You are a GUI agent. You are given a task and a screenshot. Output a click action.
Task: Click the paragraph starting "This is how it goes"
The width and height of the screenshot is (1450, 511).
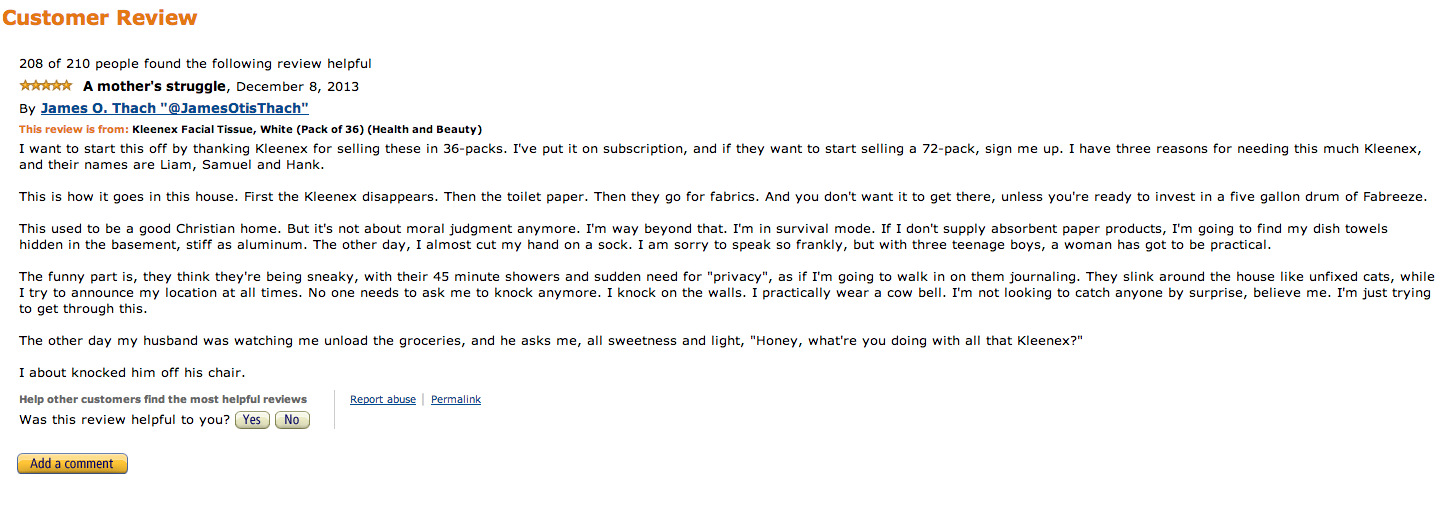pyautogui.click(x=720, y=197)
